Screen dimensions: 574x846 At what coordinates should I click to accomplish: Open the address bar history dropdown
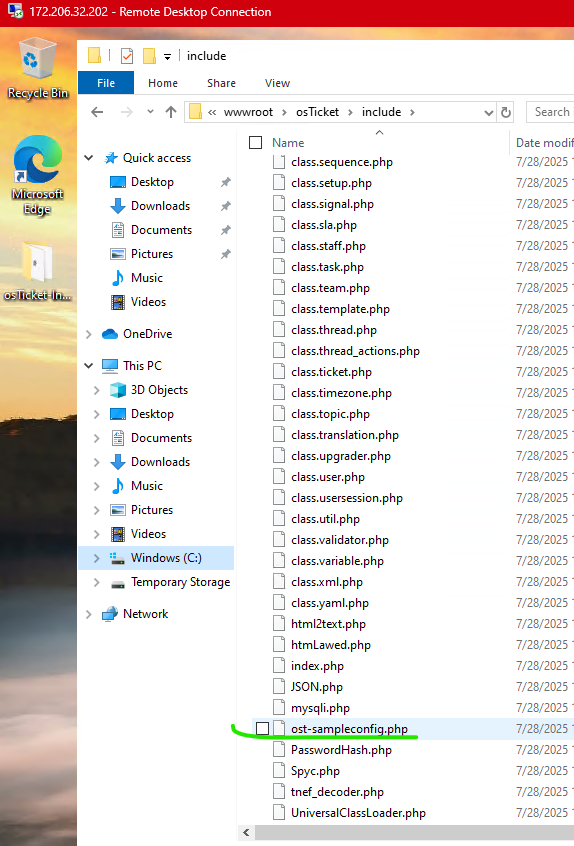click(489, 112)
